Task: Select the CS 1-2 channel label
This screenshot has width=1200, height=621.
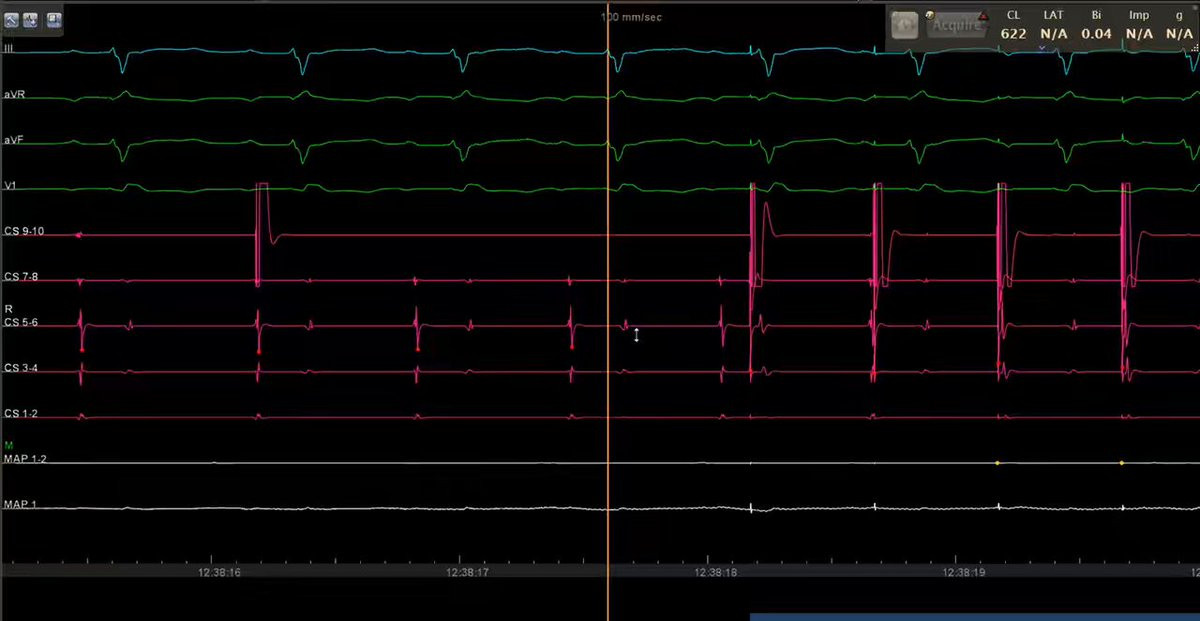Action: point(21,413)
